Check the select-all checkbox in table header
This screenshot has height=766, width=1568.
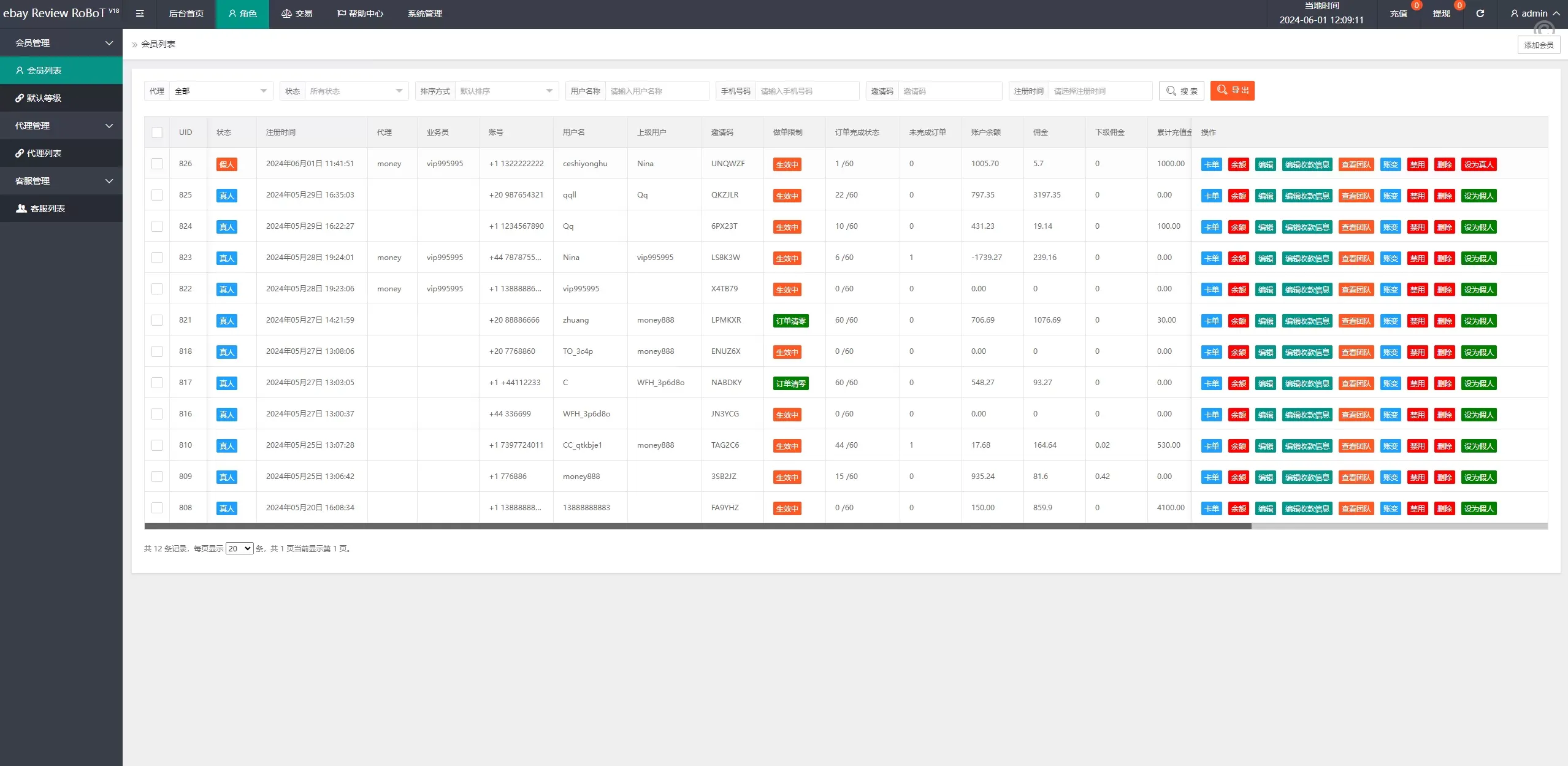coord(157,132)
